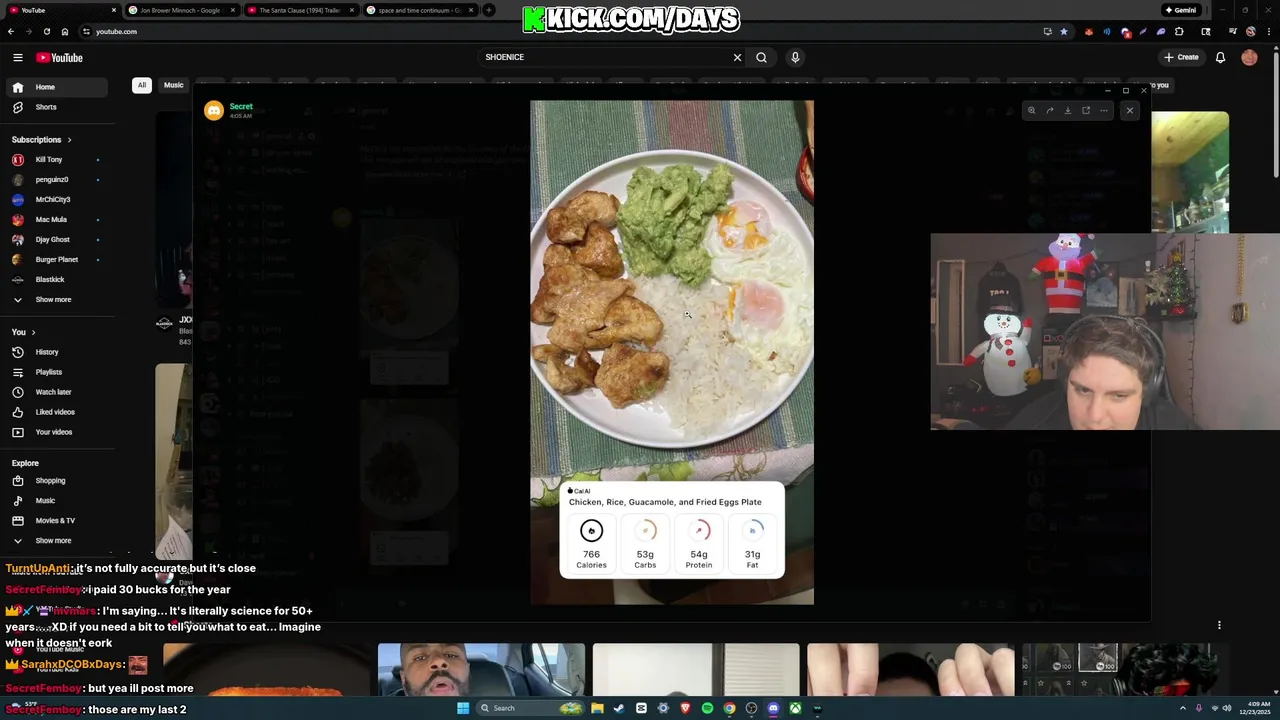The image size is (1280, 720).
Task: Click the YouTube search magnifier button
Action: 761,57
